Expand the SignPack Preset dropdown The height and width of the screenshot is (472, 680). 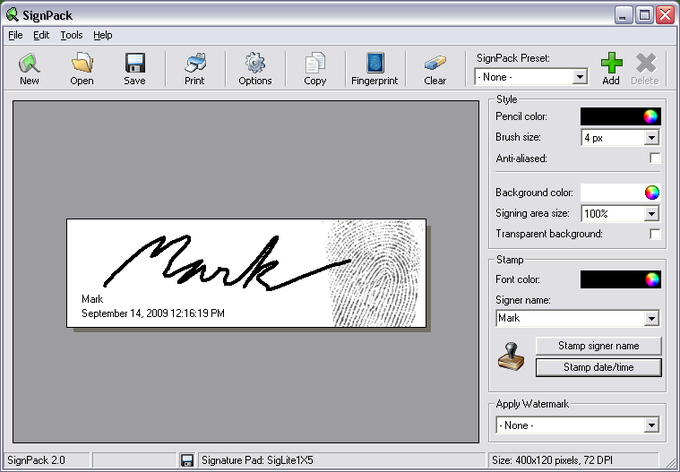point(580,77)
